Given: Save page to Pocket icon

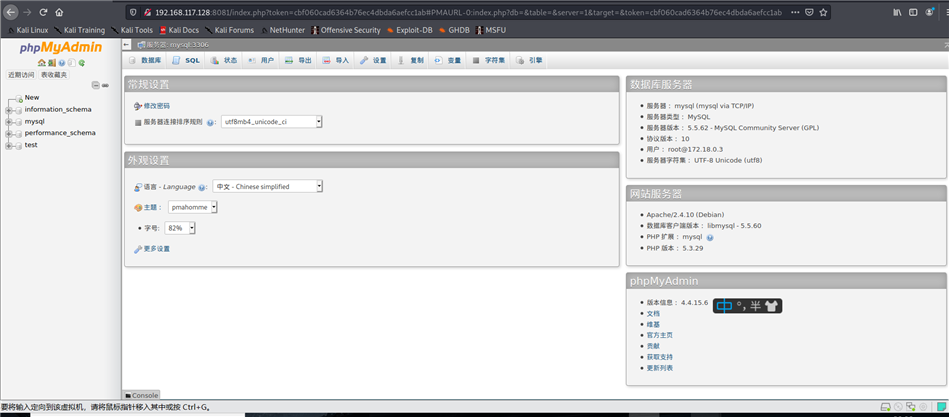Looking at the screenshot, I should pyautogui.click(x=809, y=12).
